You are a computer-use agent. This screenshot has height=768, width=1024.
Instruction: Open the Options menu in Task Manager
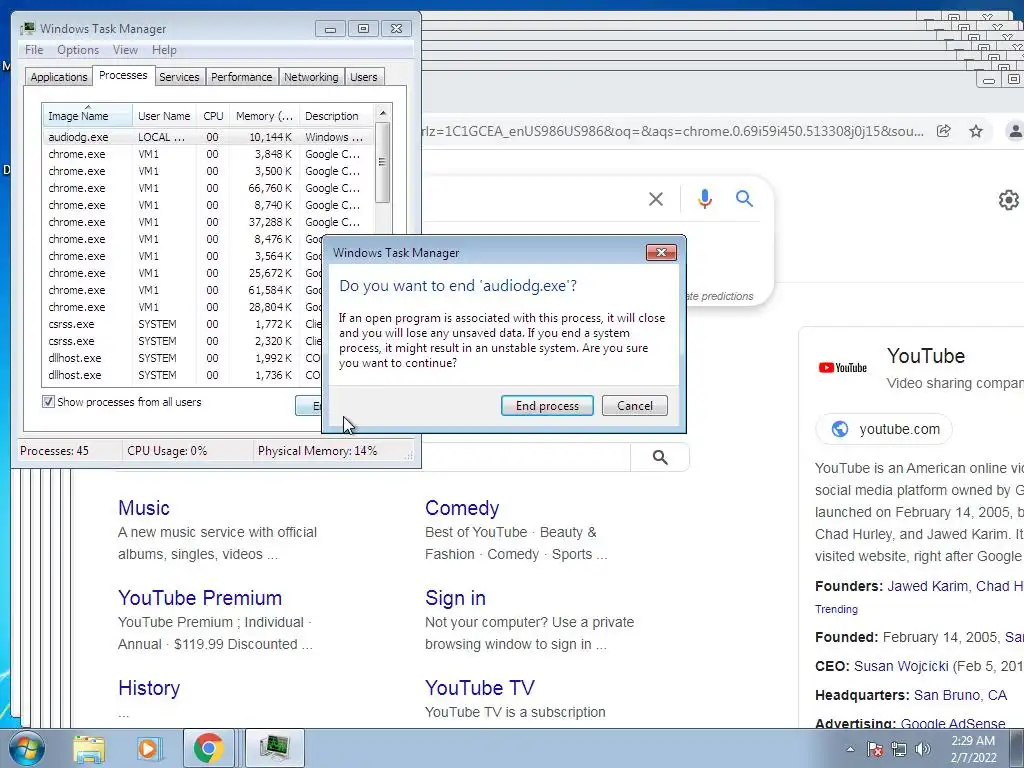coord(78,50)
